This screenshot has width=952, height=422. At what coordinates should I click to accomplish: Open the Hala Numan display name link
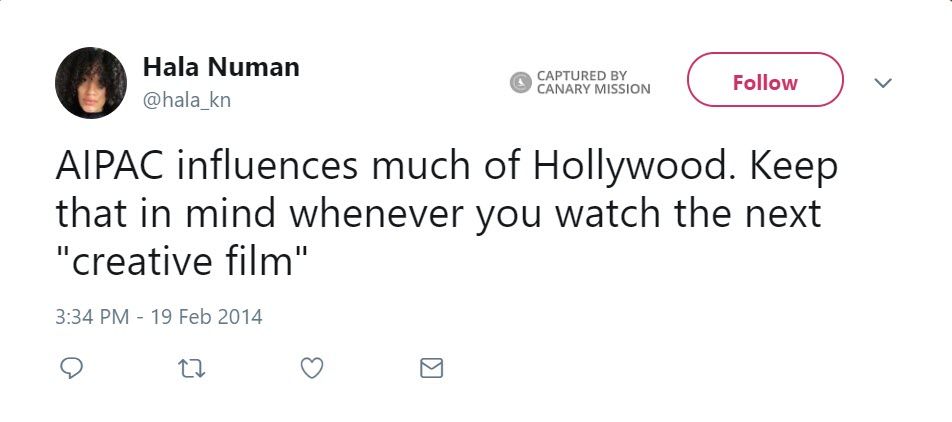[x=221, y=67]
